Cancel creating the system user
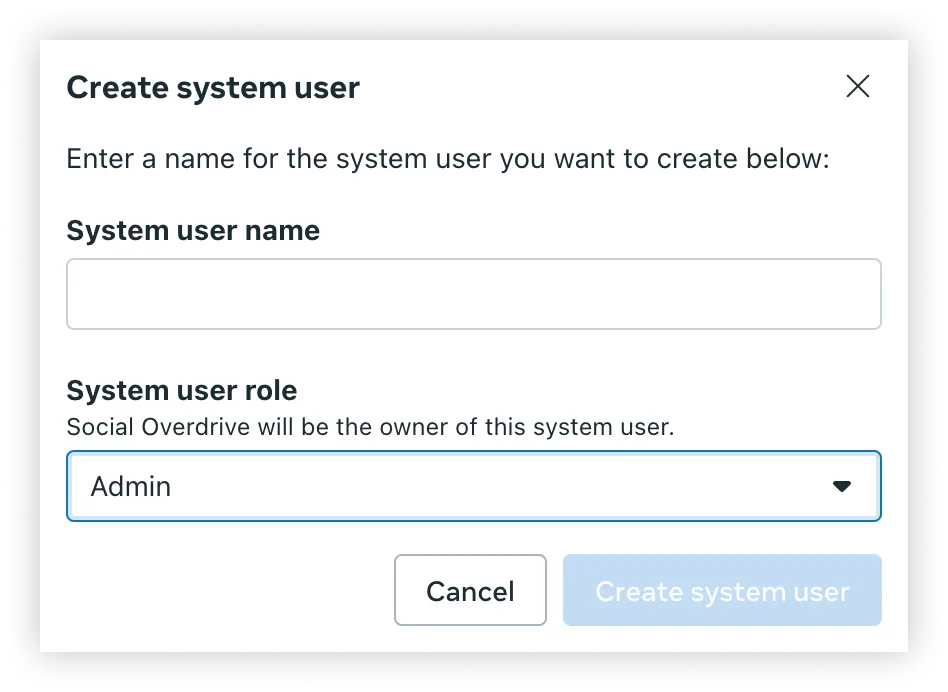Screen dimensions: 948x692 tap(470, 590)
